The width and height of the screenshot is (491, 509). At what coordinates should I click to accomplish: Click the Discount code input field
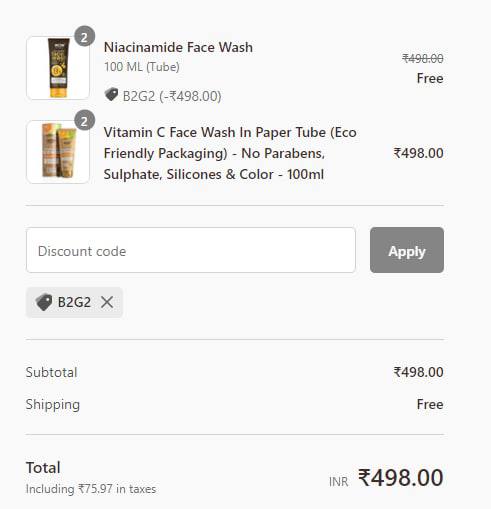click(191, 250)
